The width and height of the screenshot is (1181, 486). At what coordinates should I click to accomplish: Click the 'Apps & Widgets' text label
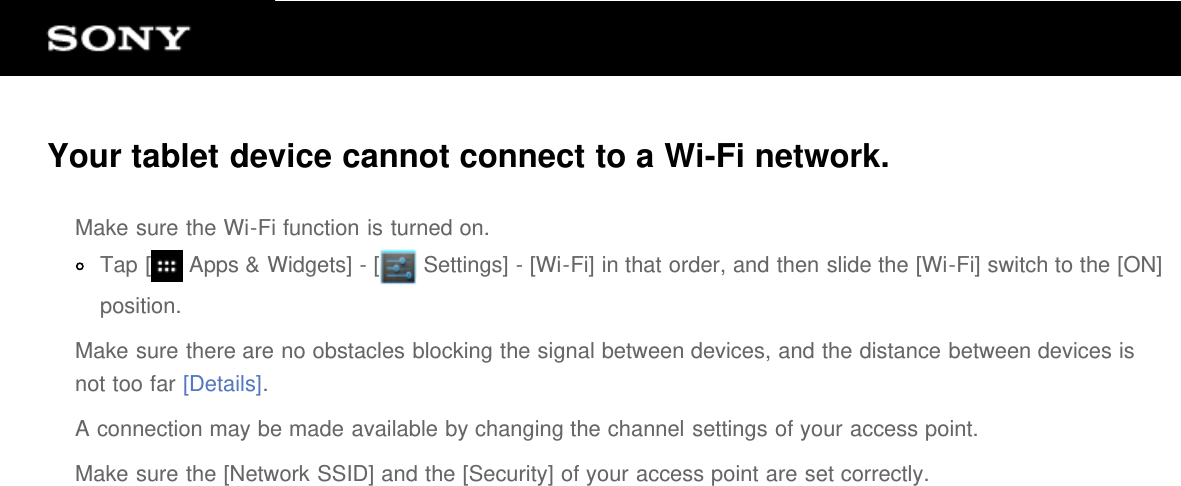(267, 266)
